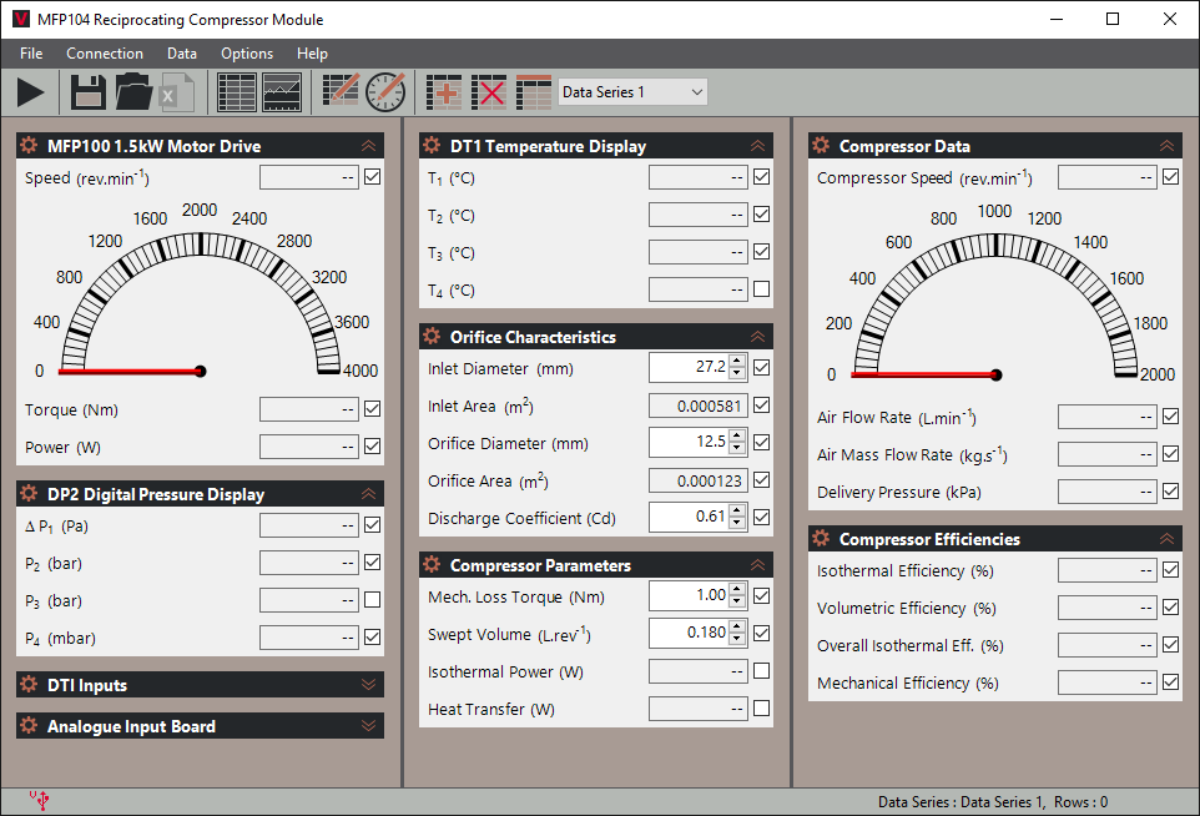Open the Options menu

(247, 53)
